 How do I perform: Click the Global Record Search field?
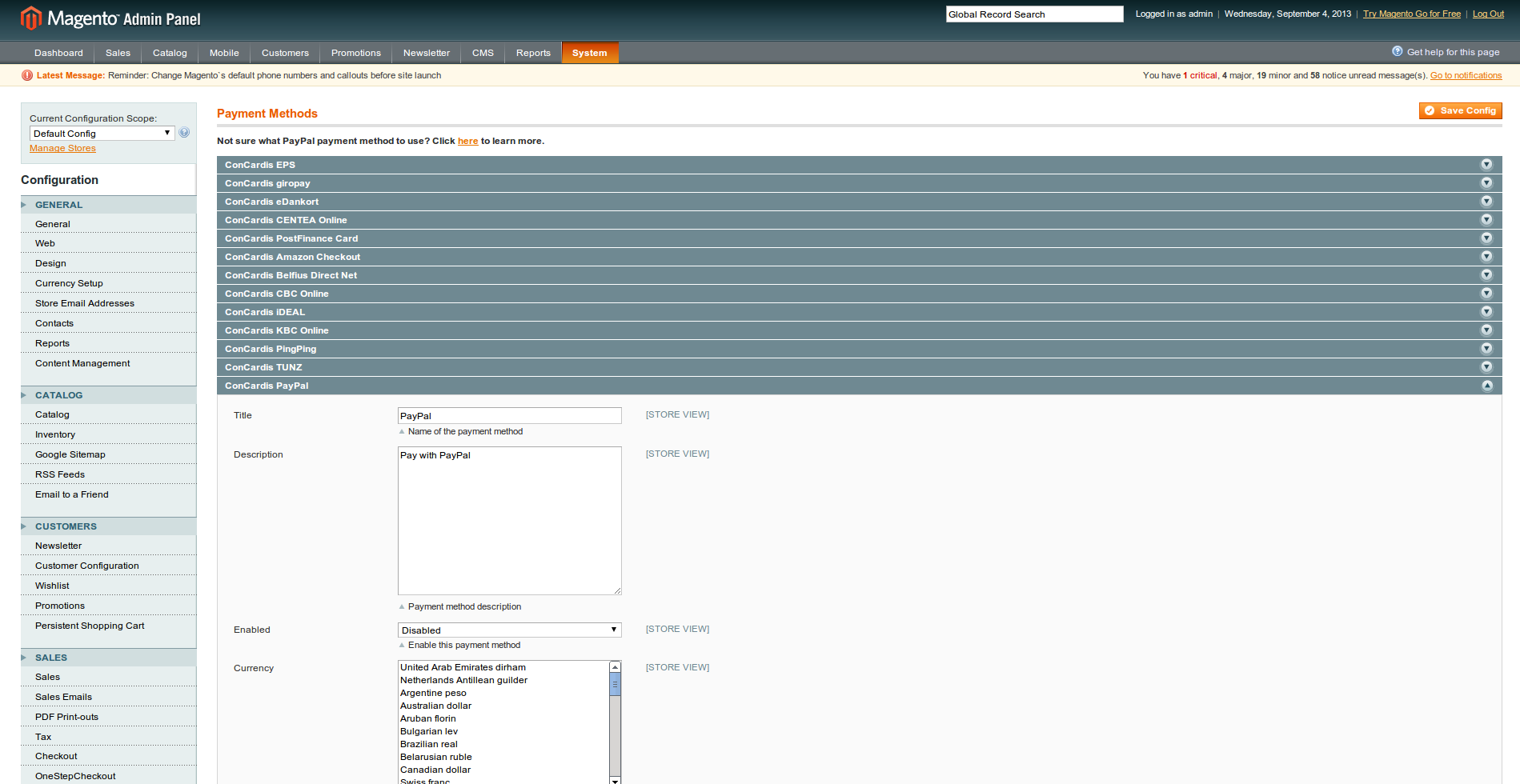1034,14
